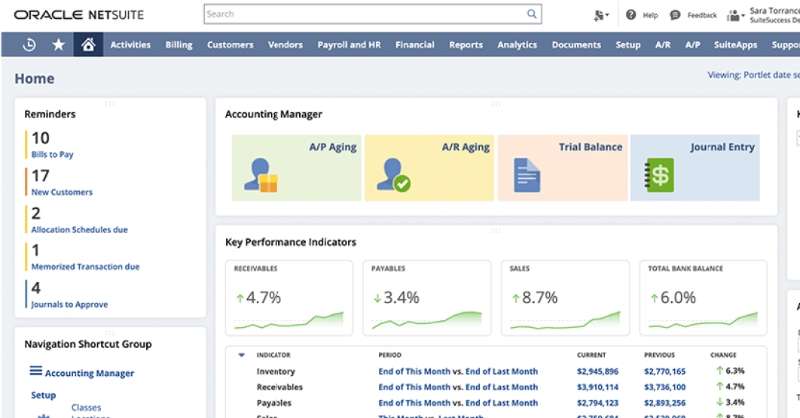This screenshot has width=800, height=418.
Task: Grab the Accounting Manager portlet drag handle
Action: click(496, 104)
